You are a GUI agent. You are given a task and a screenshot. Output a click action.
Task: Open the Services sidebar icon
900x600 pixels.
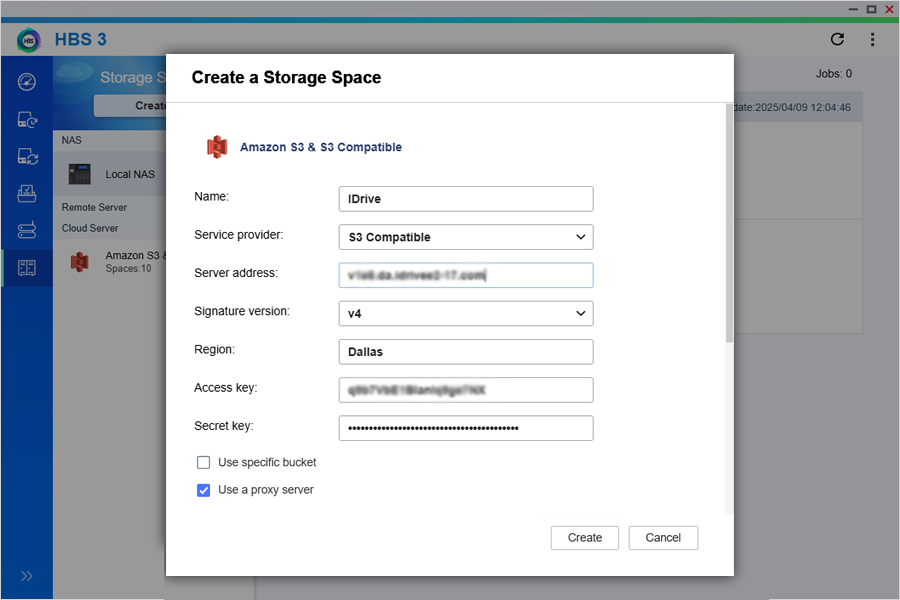27,231
